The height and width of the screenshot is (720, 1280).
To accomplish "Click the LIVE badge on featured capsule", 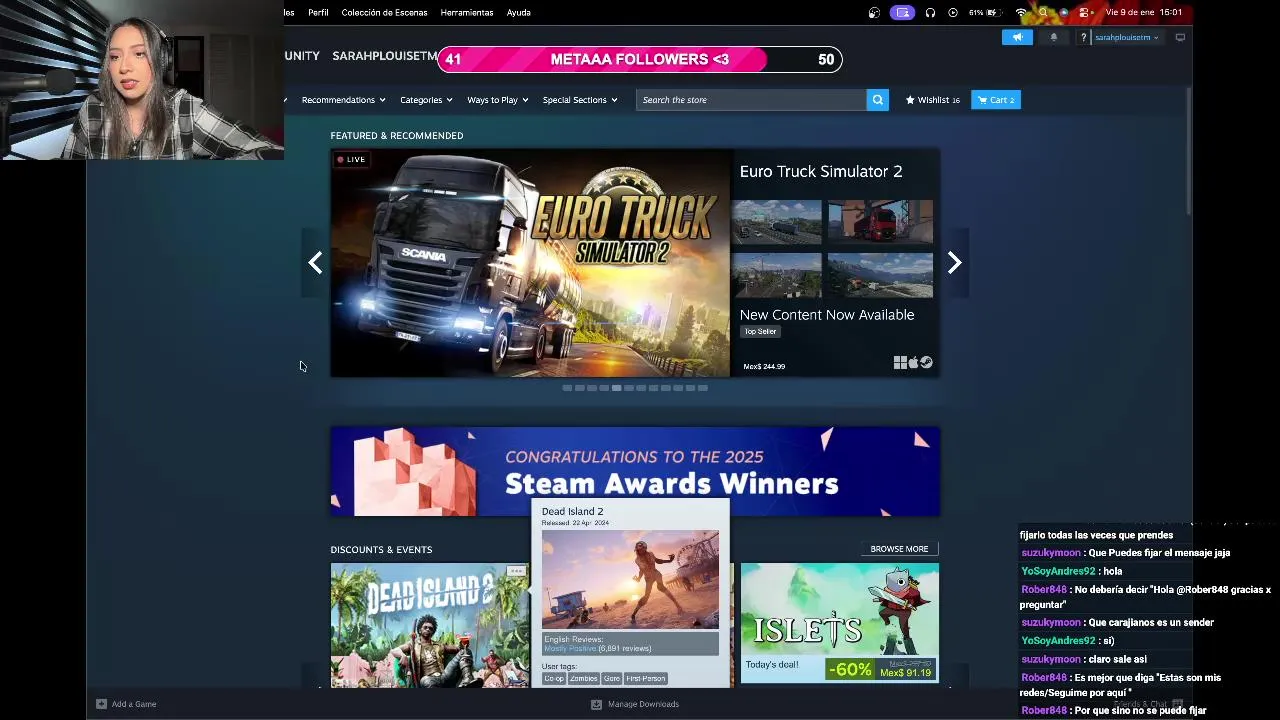I will click(x=351, y=160).
